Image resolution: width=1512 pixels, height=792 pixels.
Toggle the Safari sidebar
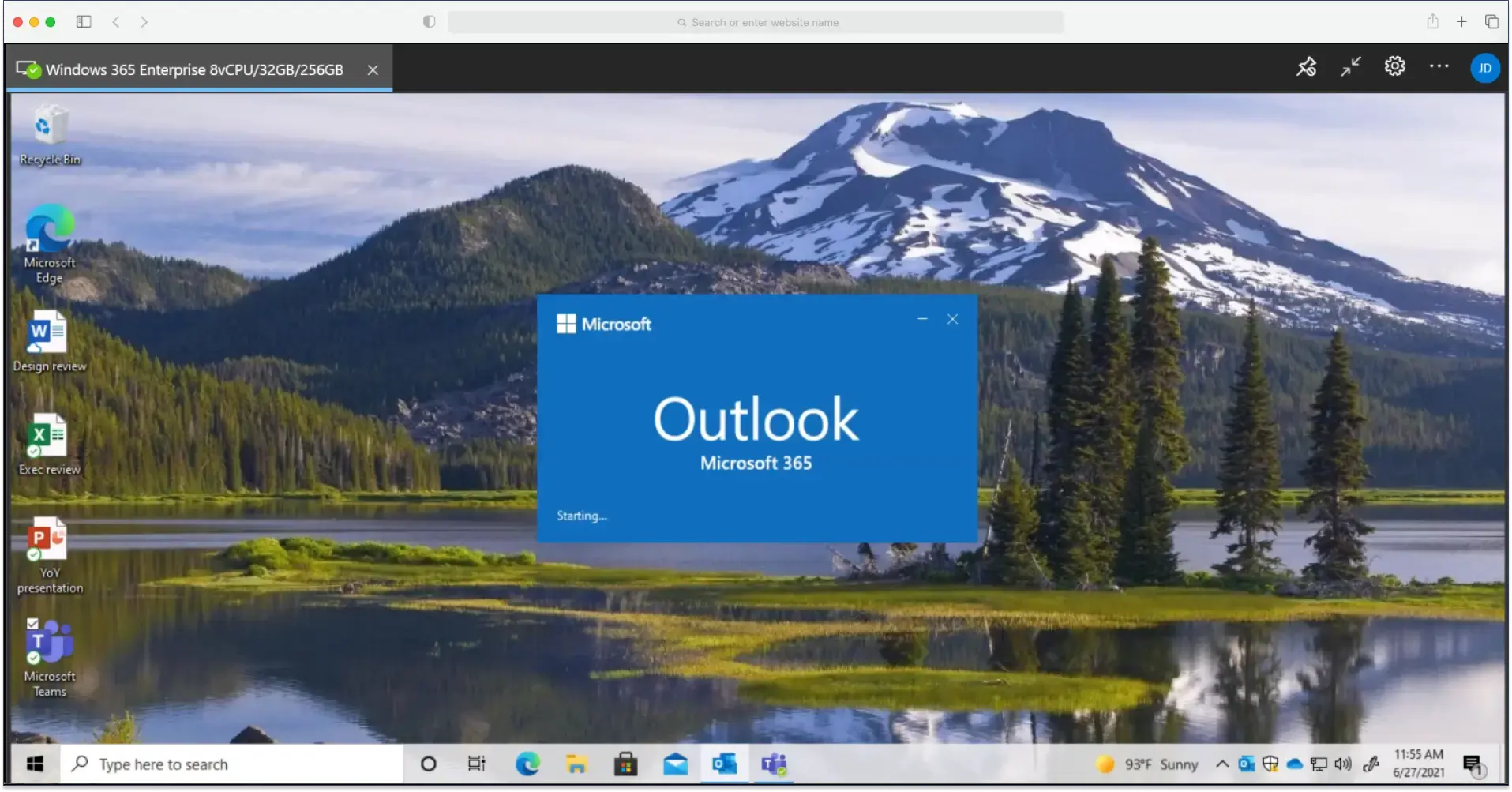[84, 21]
